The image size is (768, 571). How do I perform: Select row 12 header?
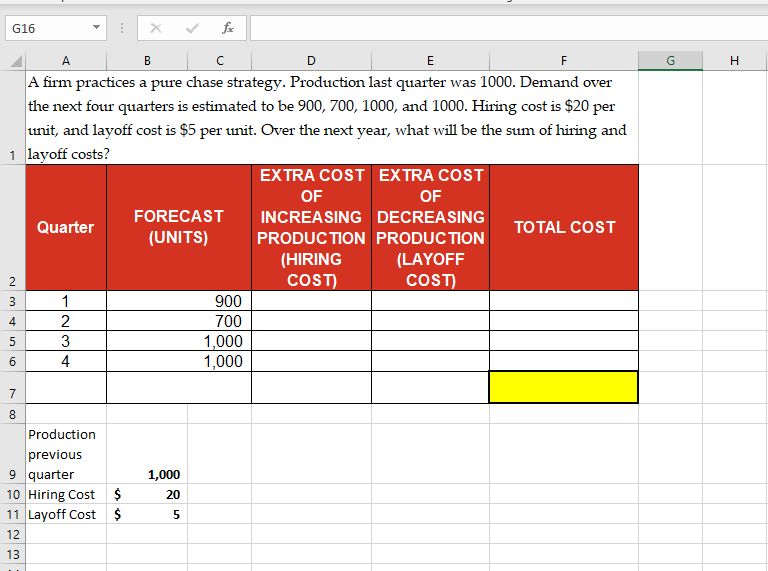click(13, 534)
